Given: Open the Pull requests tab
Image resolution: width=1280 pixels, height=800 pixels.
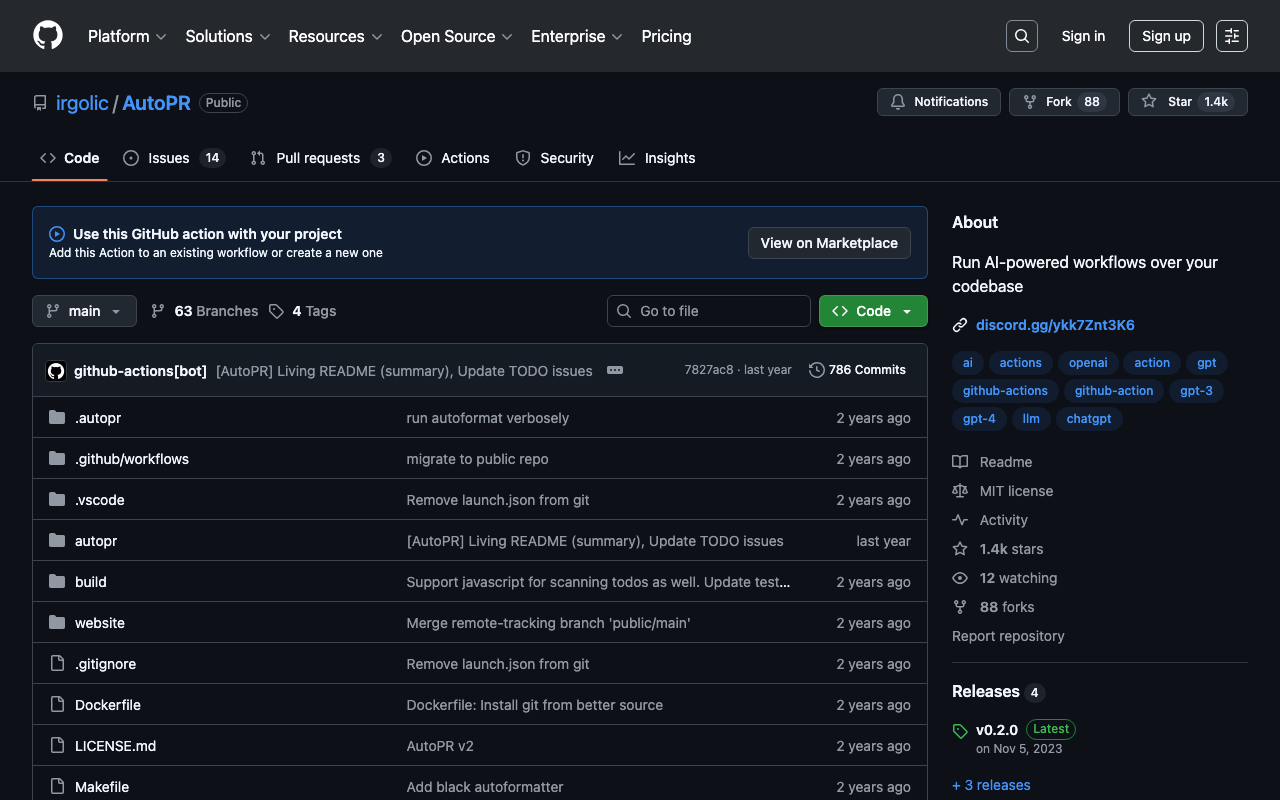Looking at the screenshot, I should tap(319, 158).
